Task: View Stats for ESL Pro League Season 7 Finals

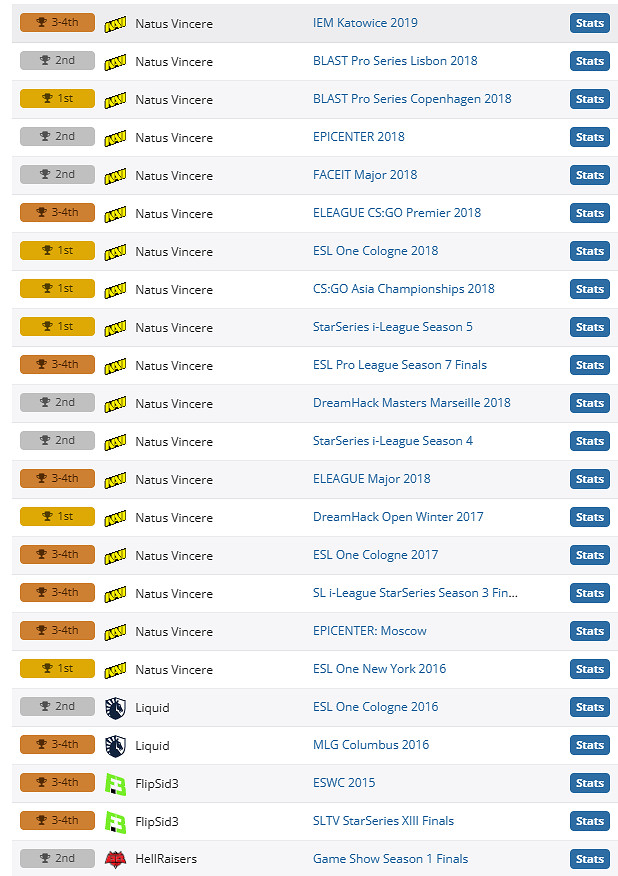Action: 589,365
